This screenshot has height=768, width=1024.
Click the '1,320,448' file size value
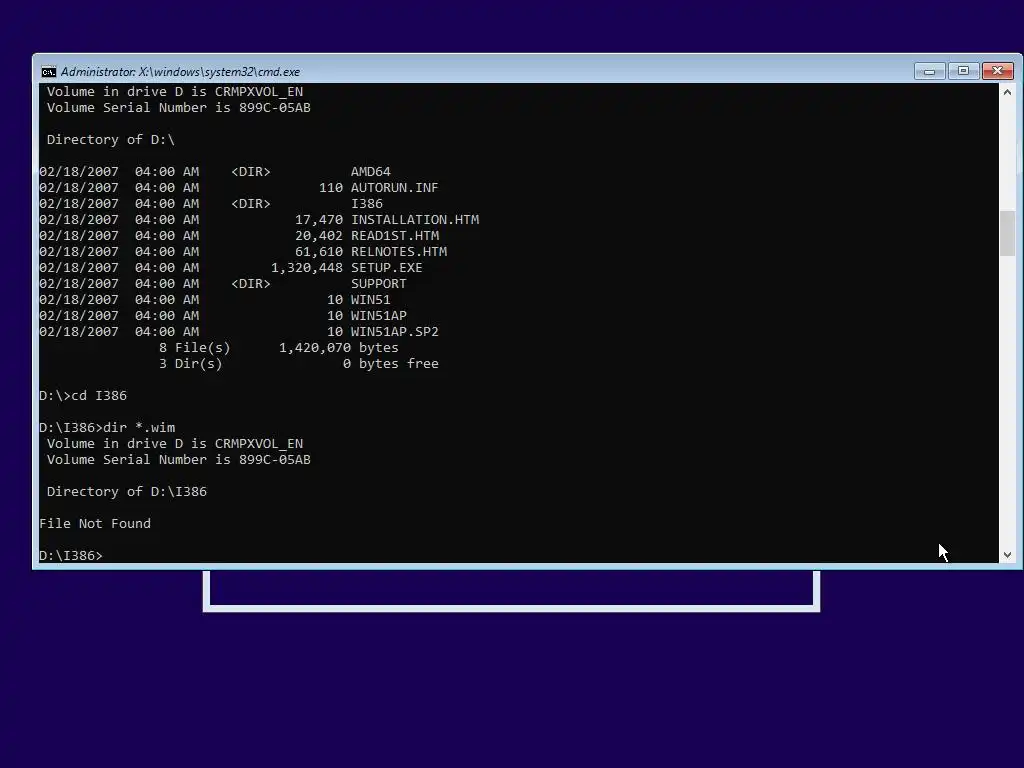pos(307,268)
